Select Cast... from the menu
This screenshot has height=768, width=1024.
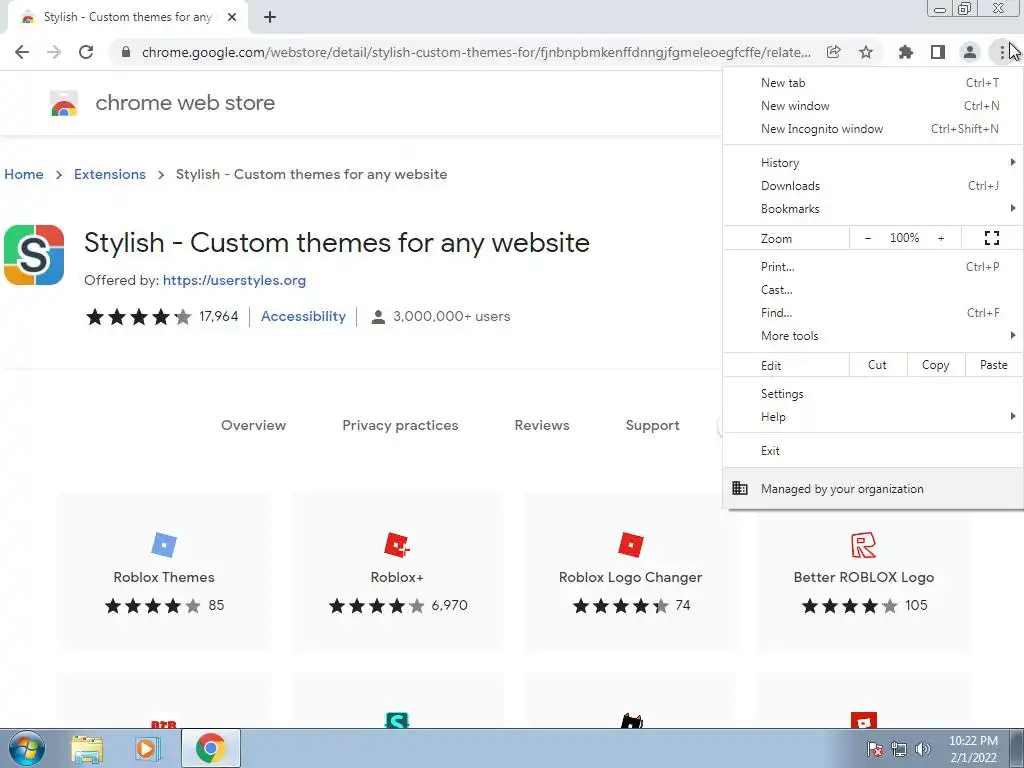point(873,289)
